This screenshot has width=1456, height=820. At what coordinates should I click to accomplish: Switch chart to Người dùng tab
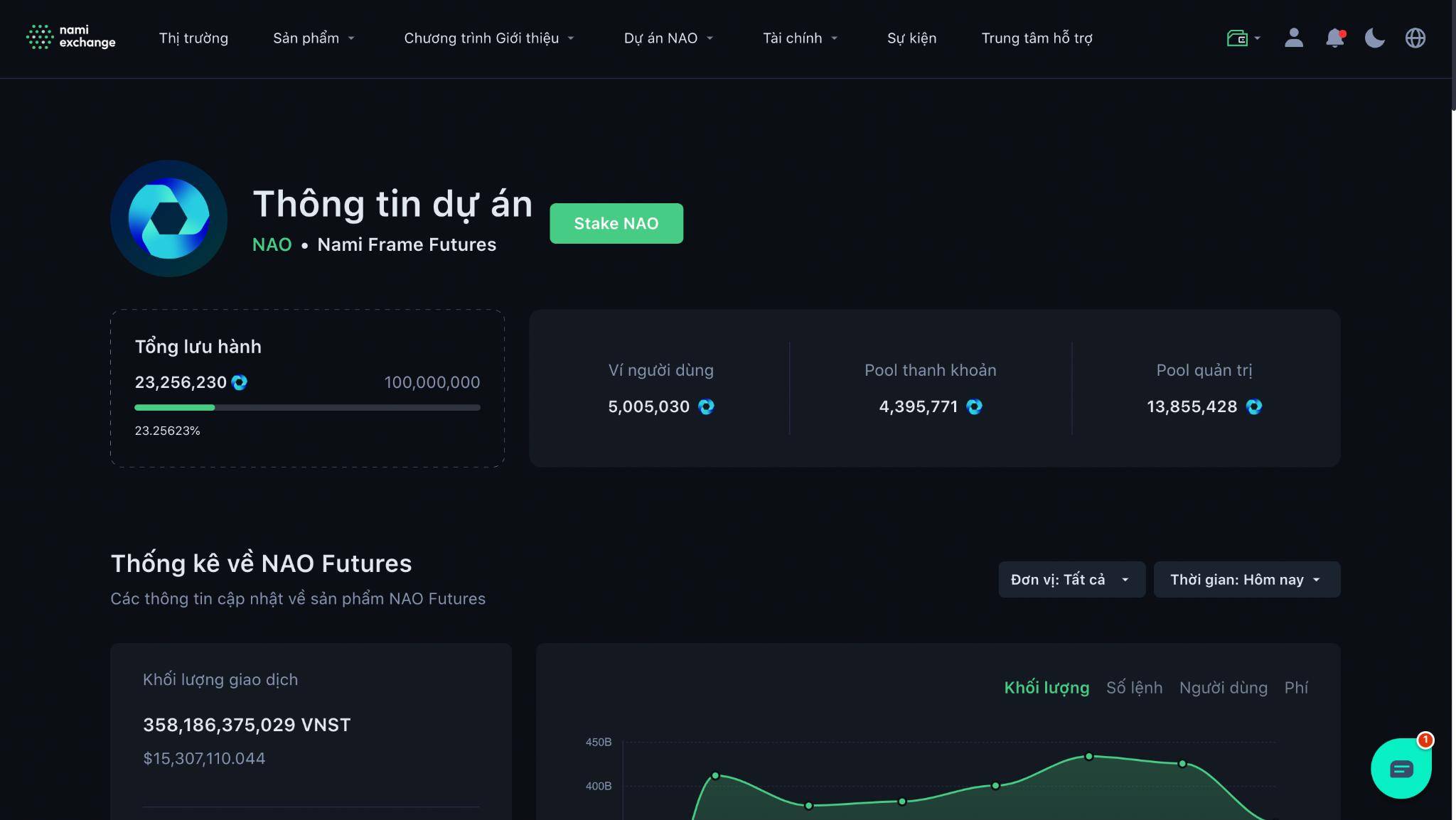pyautogui.click(x=1223, y=688)
